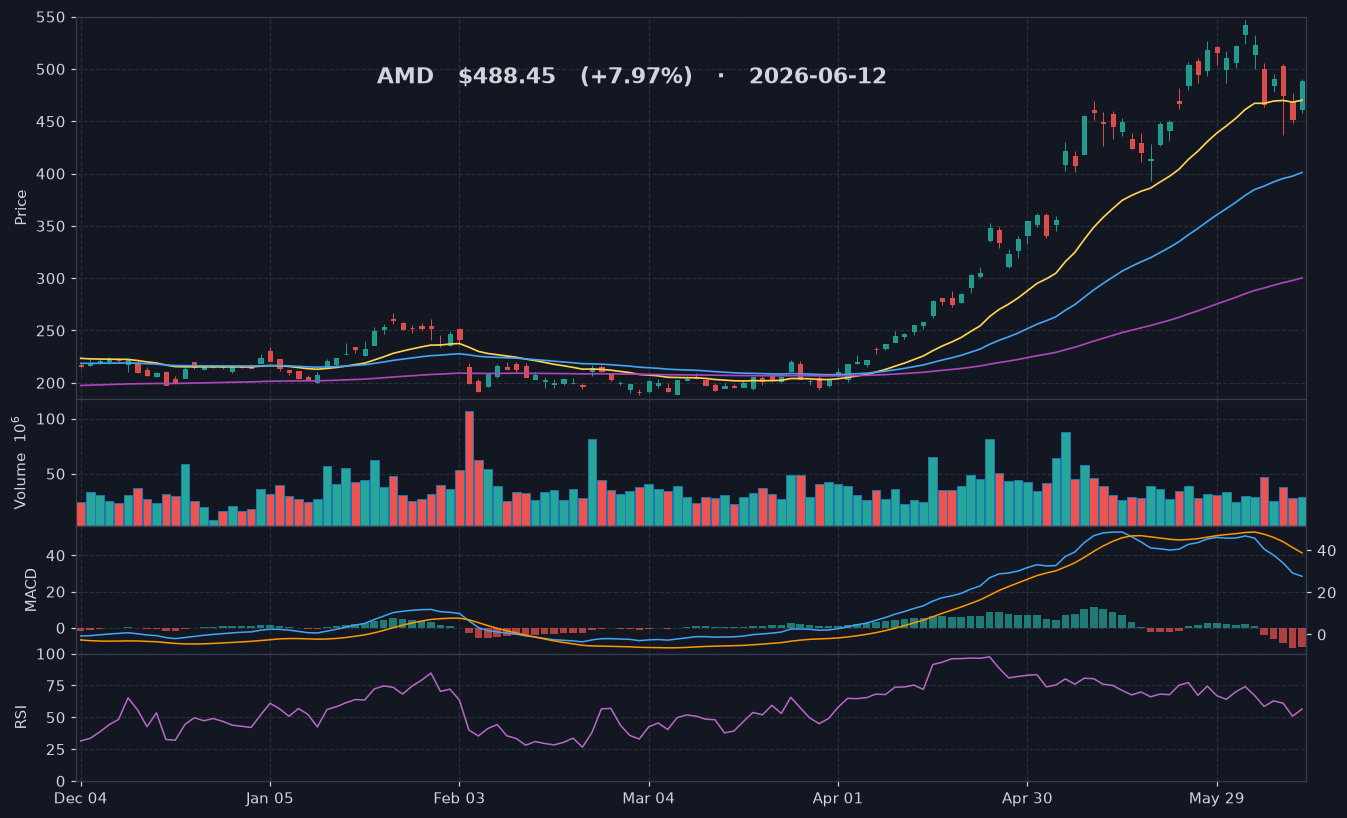The width and height of the screenshot is (1347, 818).
Task: Click the Jan 05 date label
Action: (x=270, y=799)
